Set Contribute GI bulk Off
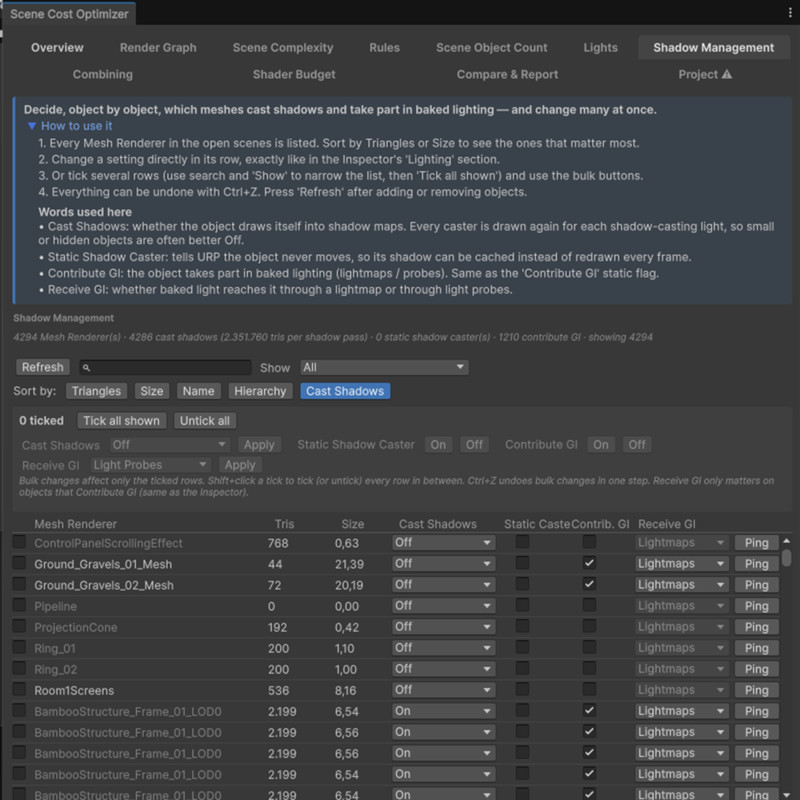The image size is (800, 800). pos(637,445)
